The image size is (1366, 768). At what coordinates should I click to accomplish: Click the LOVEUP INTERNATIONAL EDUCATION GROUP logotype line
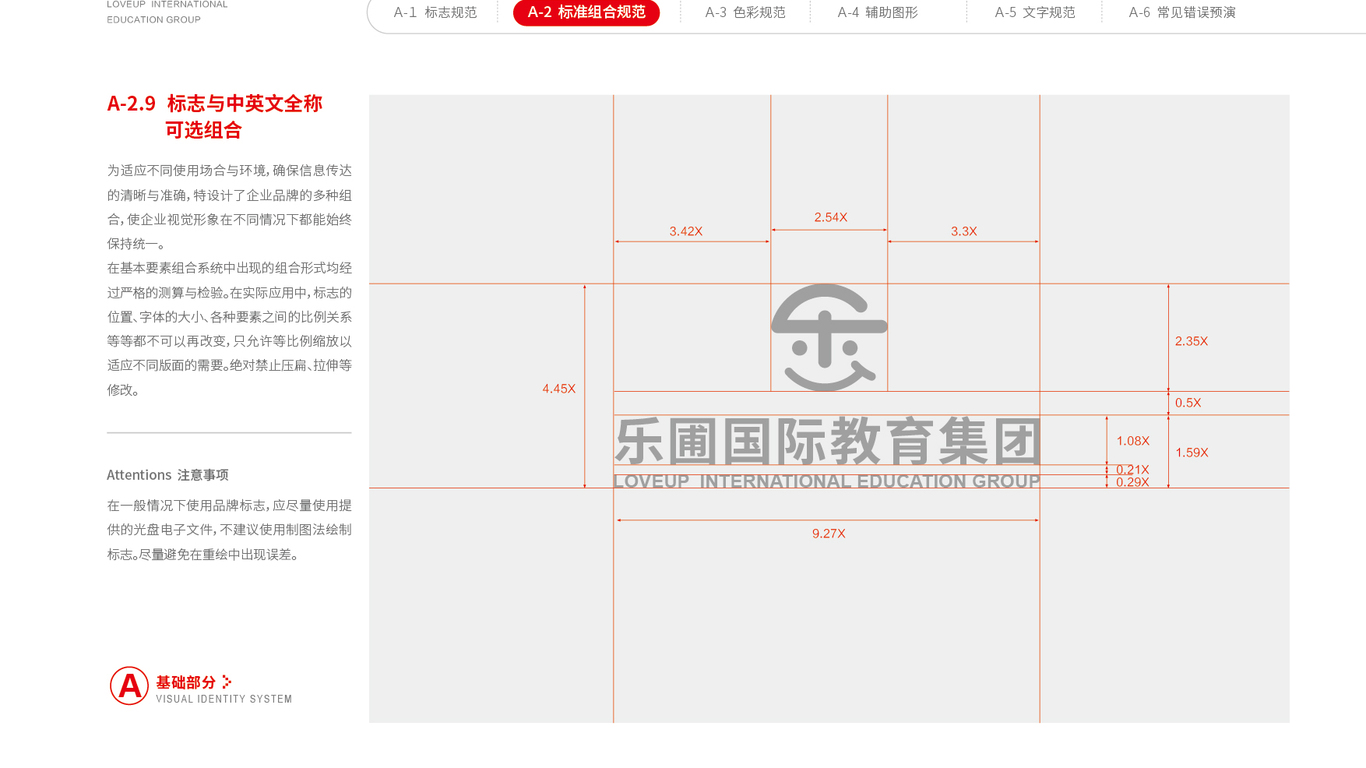[827, 481]
